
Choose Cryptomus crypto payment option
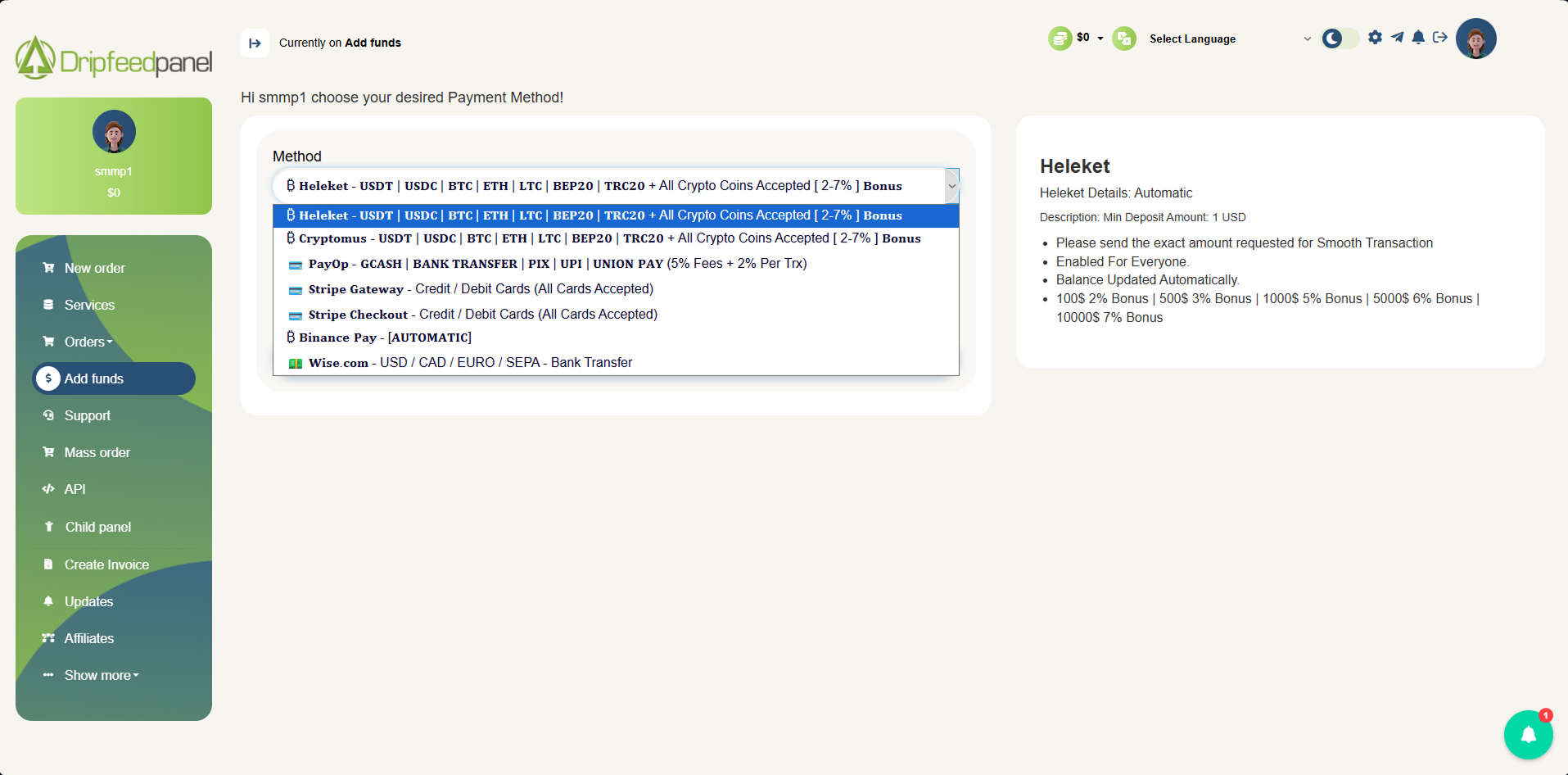click(616, 238)
